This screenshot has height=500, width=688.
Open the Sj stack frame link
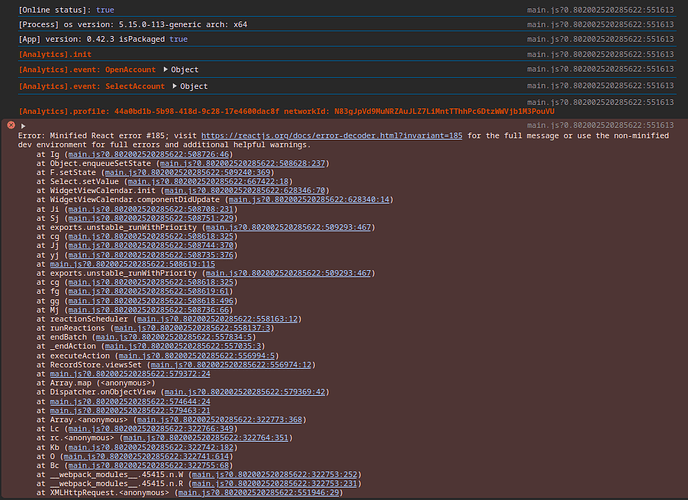(x=151, y=218)
